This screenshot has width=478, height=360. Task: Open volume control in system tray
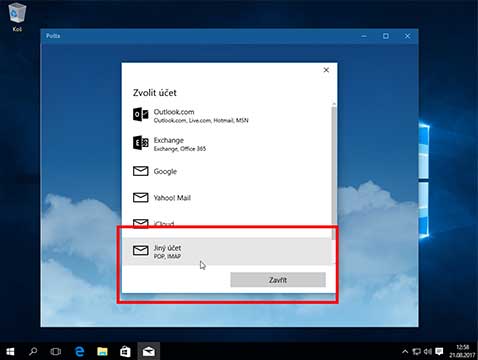428,351
